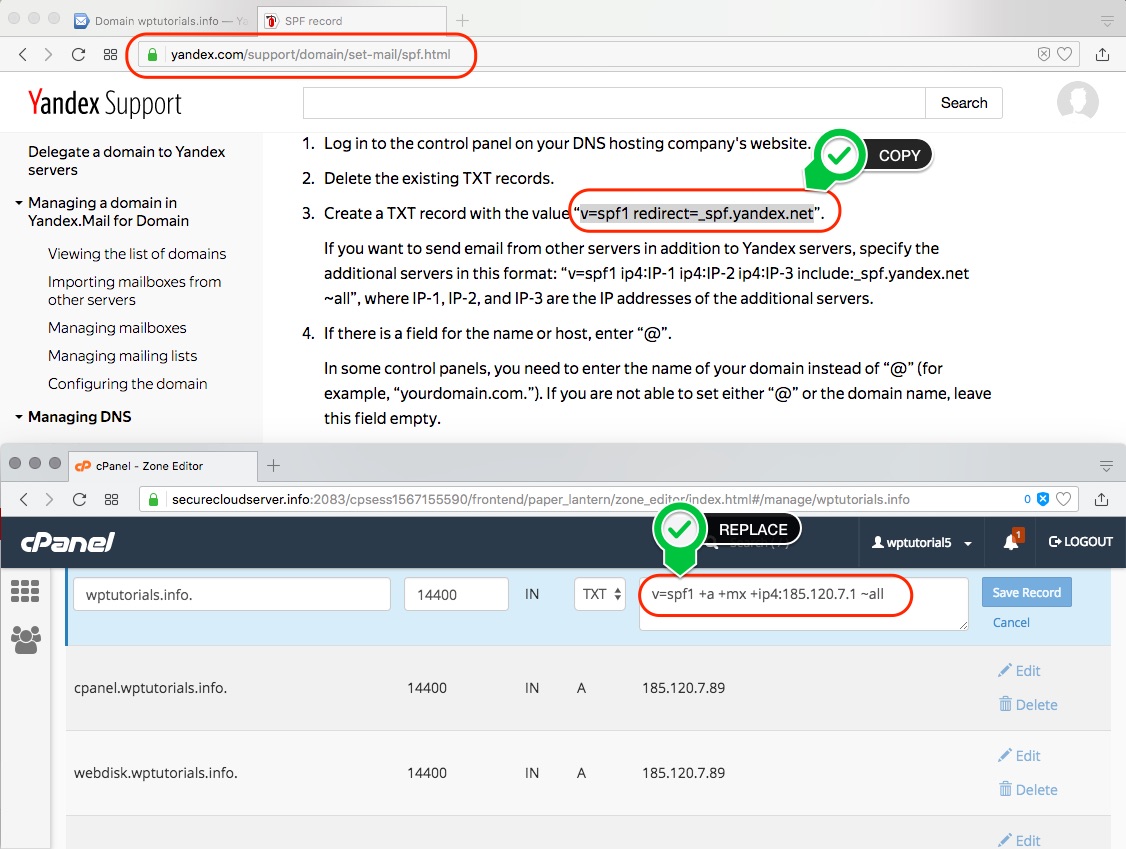Open User Manager icon in cPanel sidebar
1126x849 pixels.
point(26,639)
